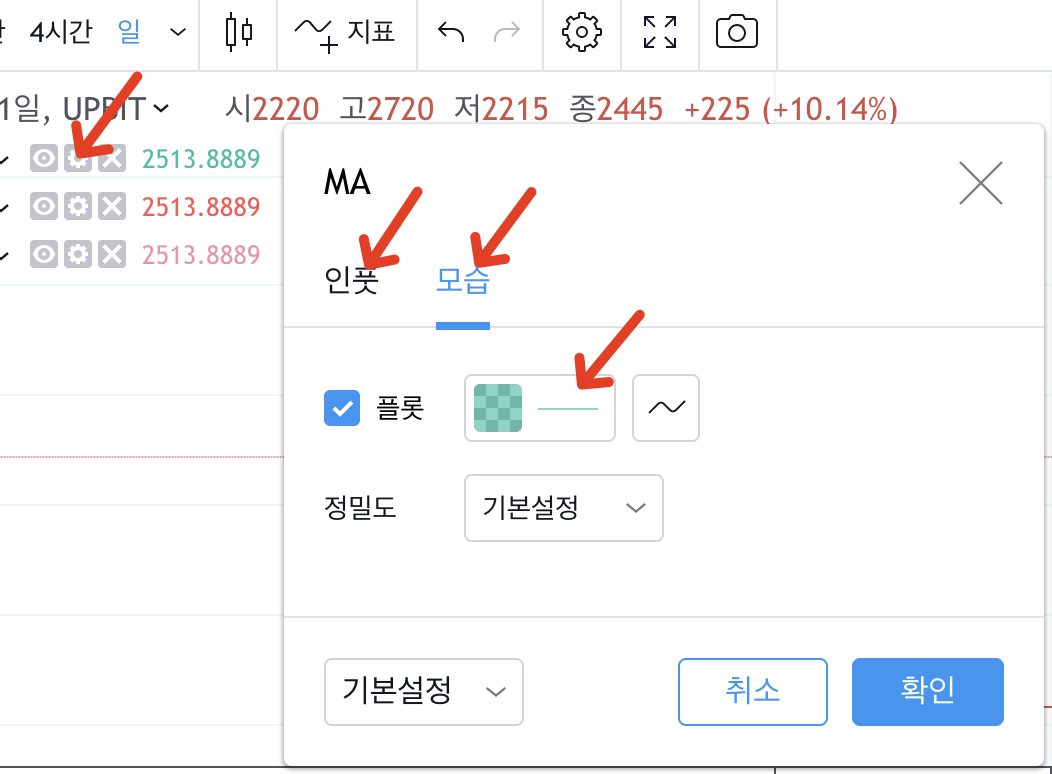Expand the 정밀도 기본설정 dropdown
Viewport: 1052px width, 774px height.
[563, 508]
